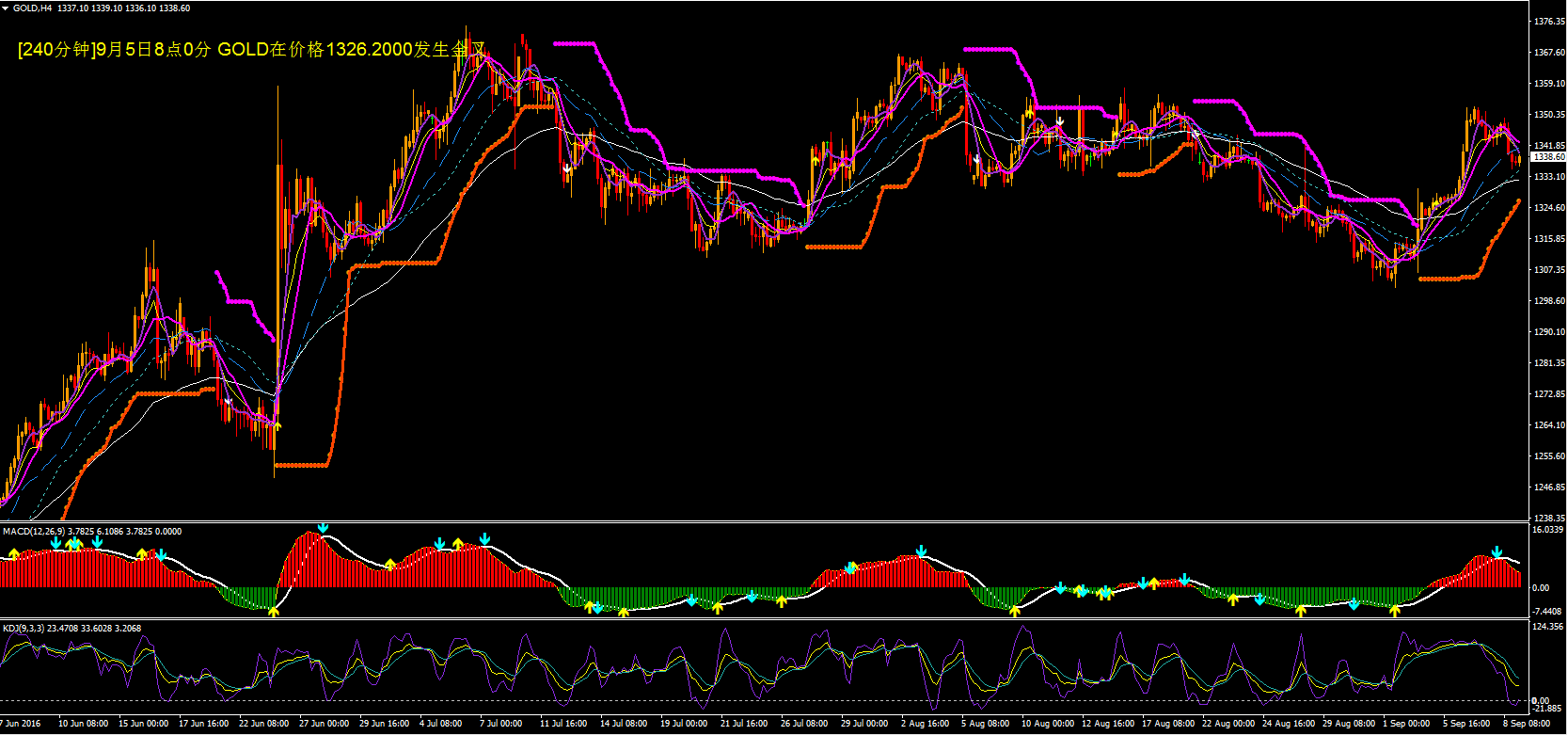Click the yellow up arrow at 5 Aug MACD trough

point(1015,611)
